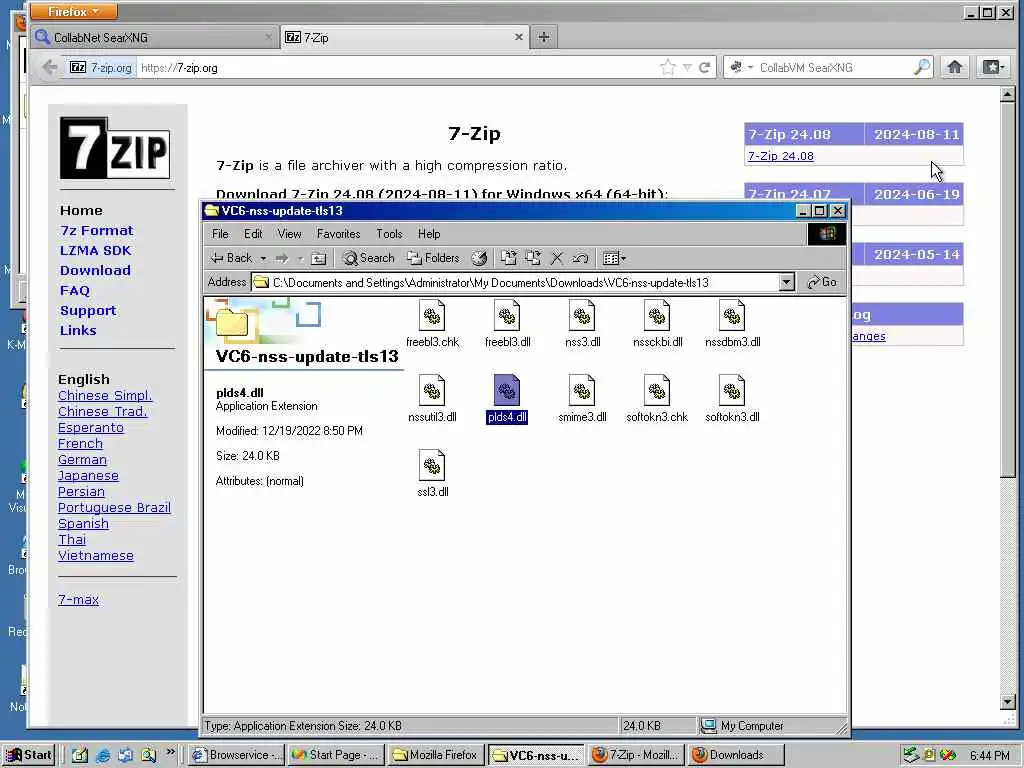The image size is (1024, 768).
Task: Select the freebl3.dll file icon
Action: point(507,317)
